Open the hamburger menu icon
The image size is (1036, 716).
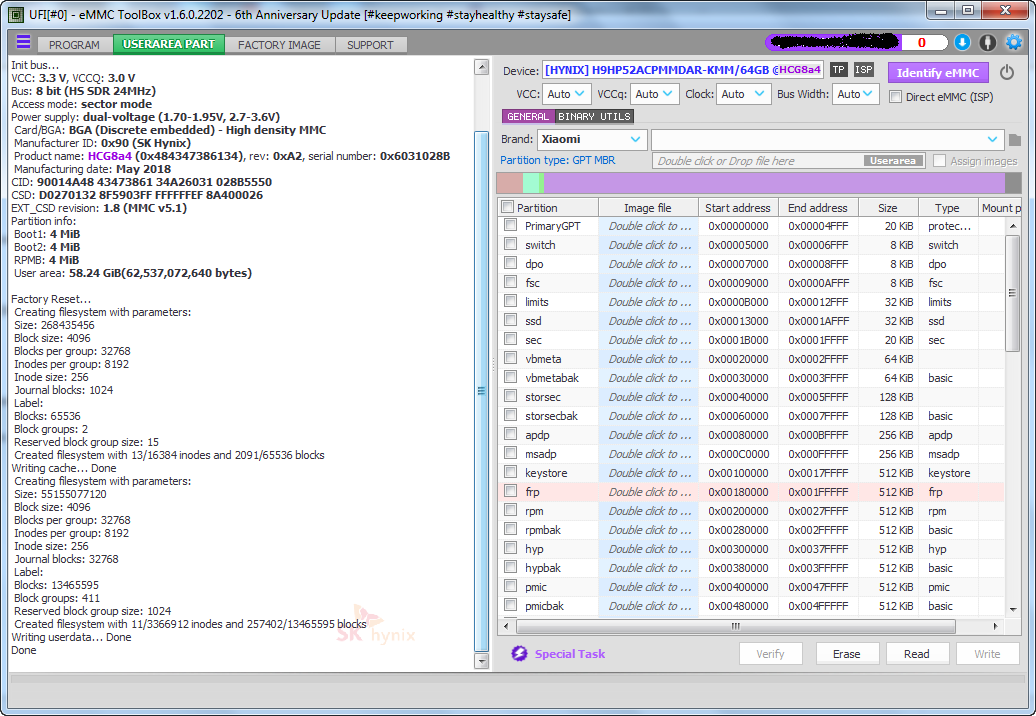click(23, 43)
